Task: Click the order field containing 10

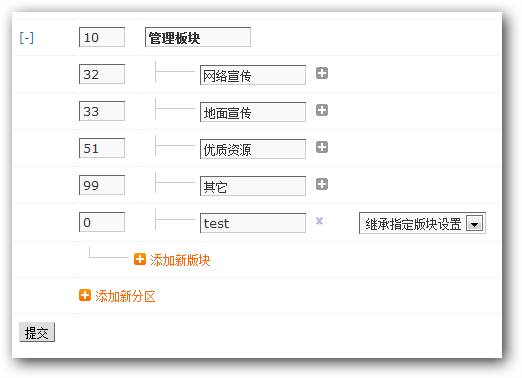Action: point(102,37)
